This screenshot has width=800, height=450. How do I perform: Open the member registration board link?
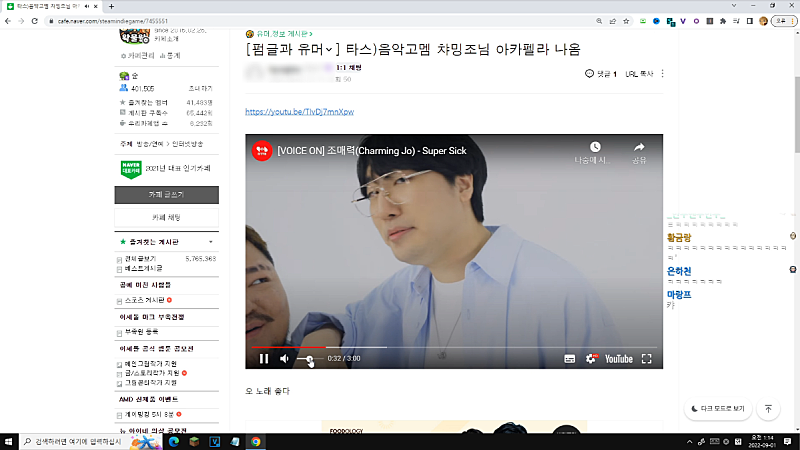[141, 332]
